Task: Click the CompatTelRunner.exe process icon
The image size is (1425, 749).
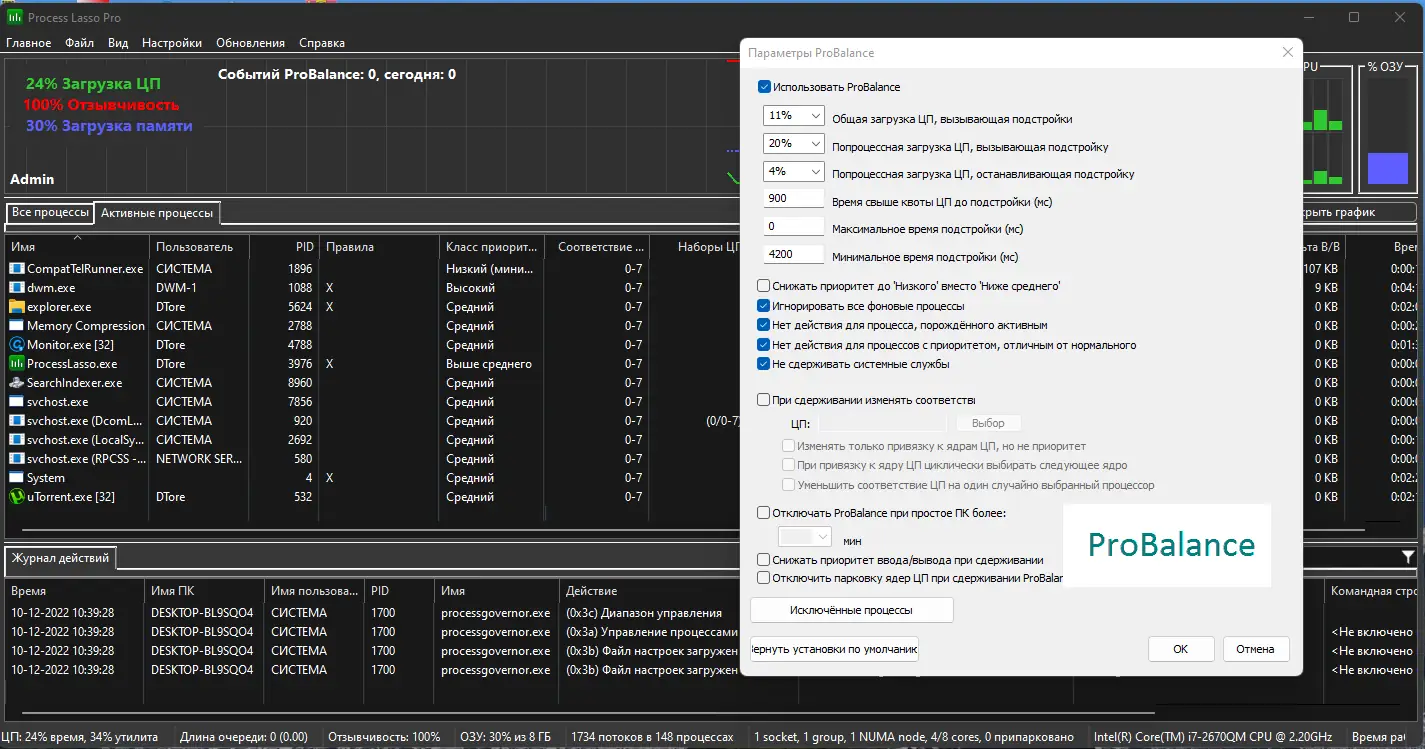Action: point(17,269)
